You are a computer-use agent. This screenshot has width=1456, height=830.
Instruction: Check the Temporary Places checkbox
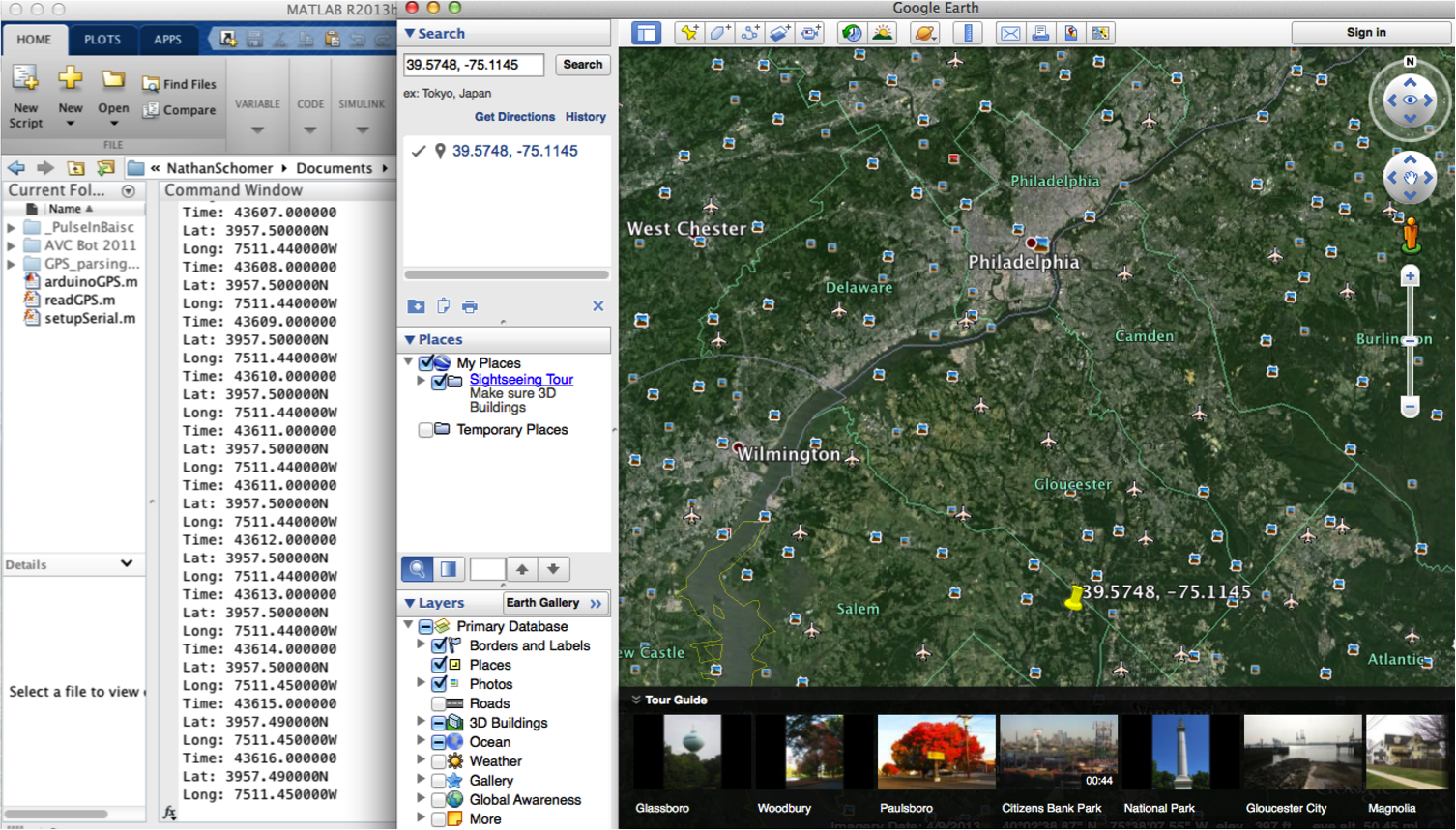pos(425,430)
